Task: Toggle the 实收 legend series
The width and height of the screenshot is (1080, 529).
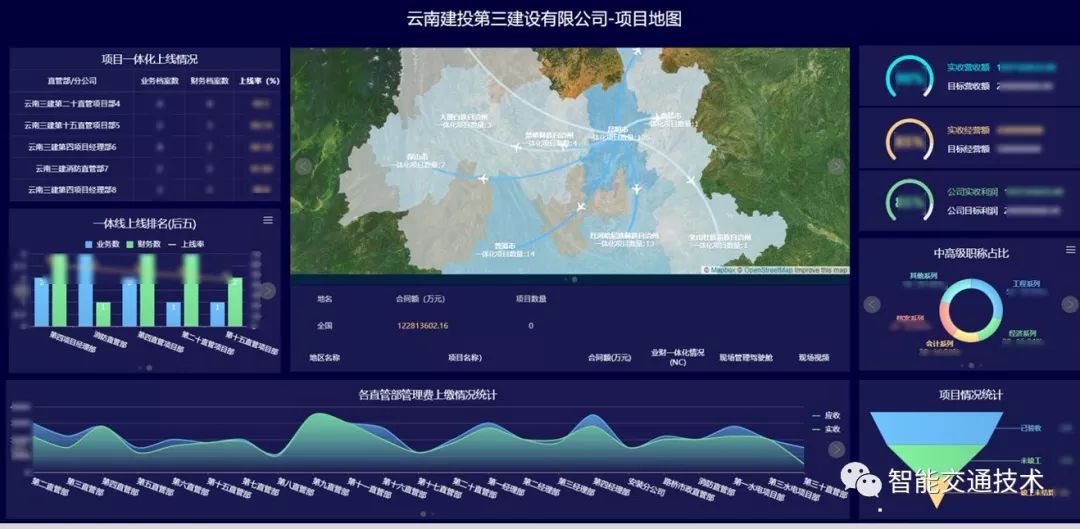Action: click(826, 429)
